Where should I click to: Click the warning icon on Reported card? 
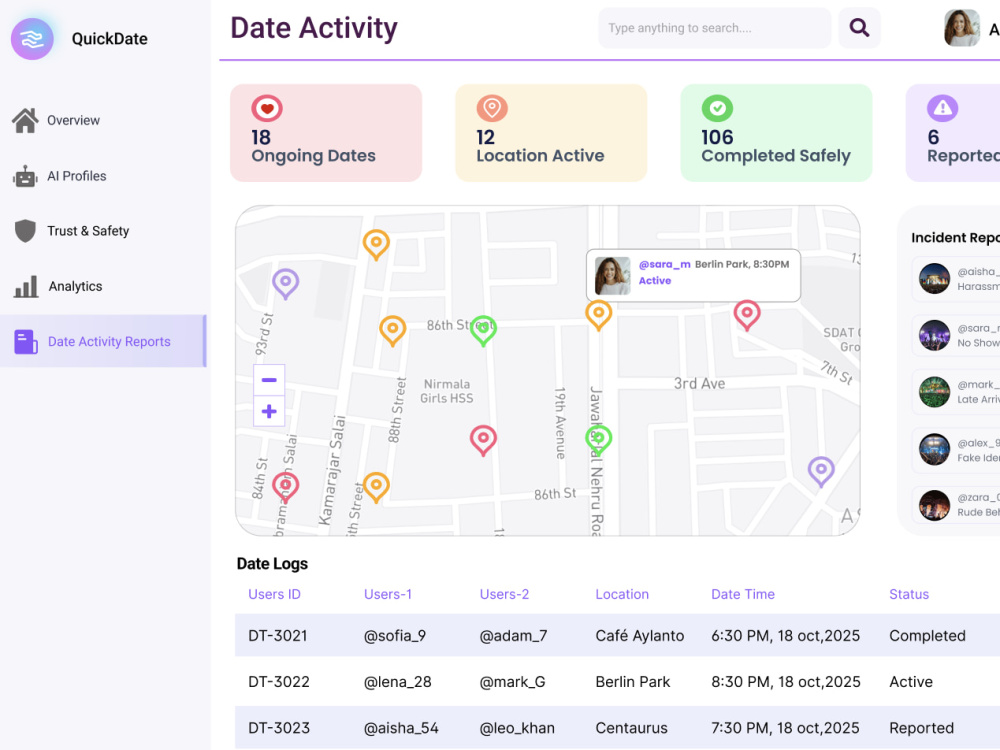pos(943,108)
